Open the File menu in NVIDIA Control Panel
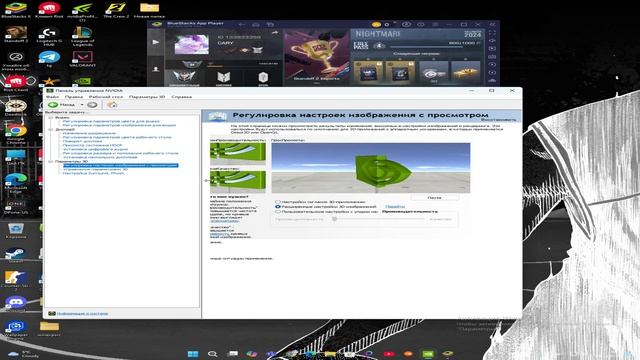Viewport: 640px width, 360px height. 53,97
